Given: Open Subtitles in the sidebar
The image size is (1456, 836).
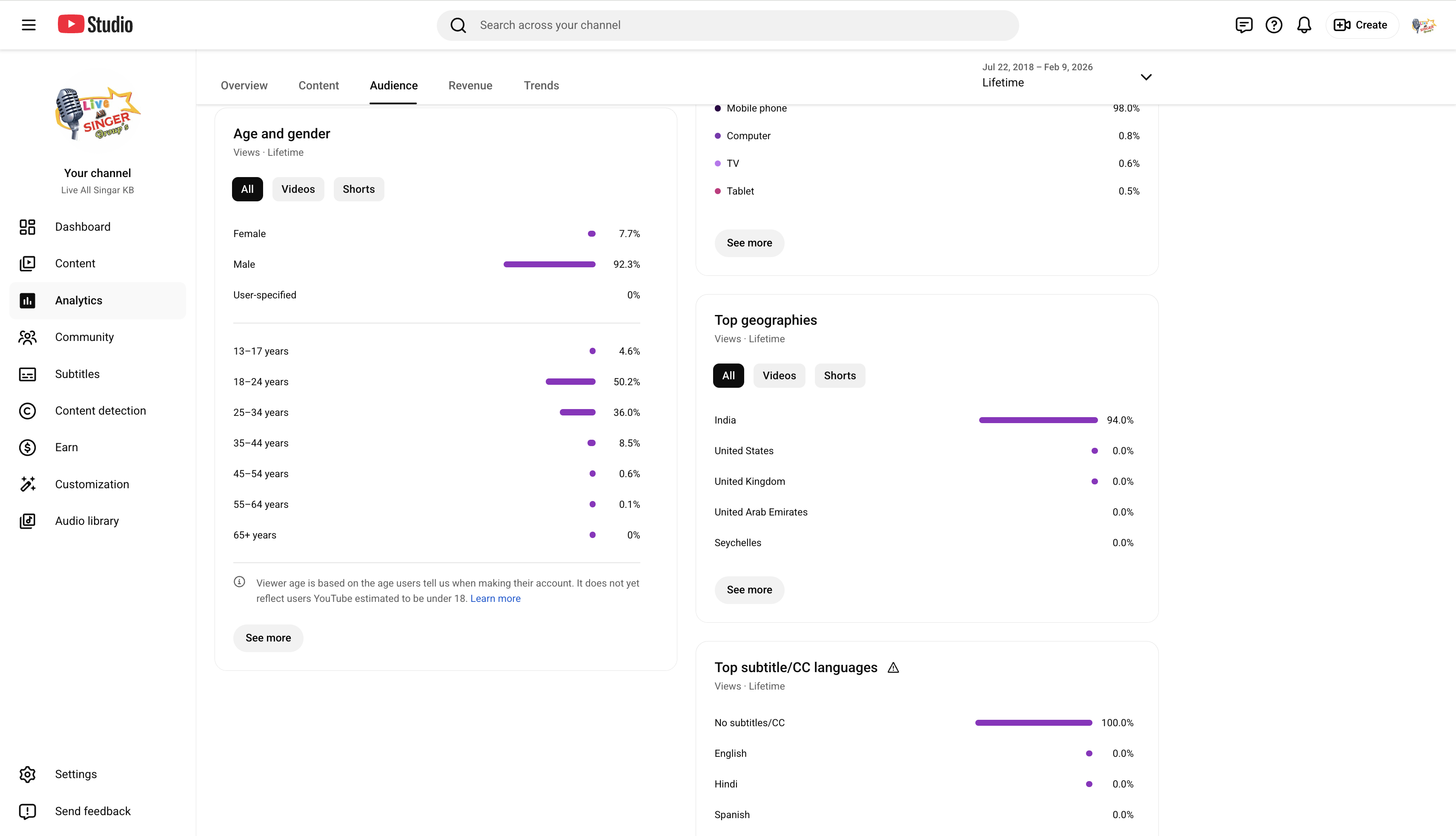Looking at the screenshot, I should (97, 374).
